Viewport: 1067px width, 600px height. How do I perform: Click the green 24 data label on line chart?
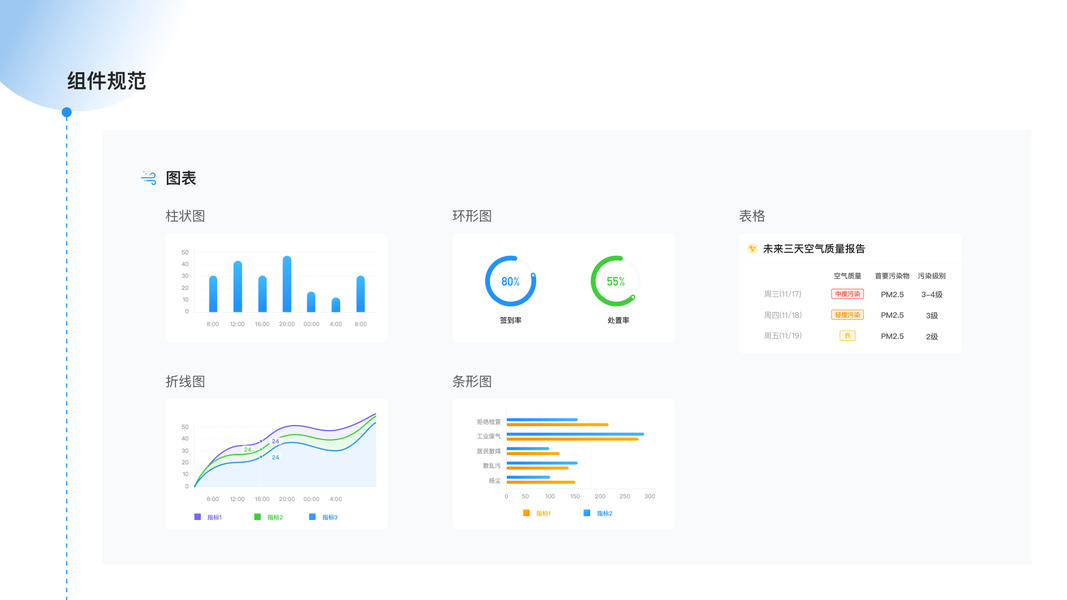[248, 450]
